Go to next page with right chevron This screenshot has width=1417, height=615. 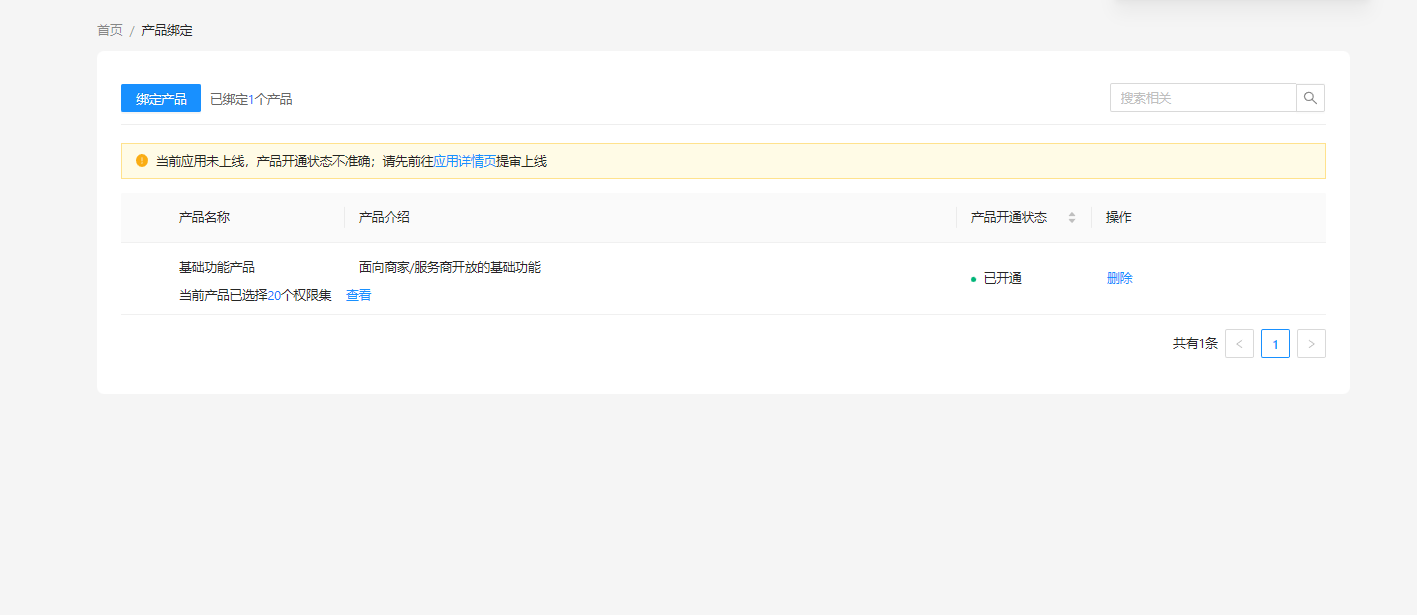(x=1311, y=344)
